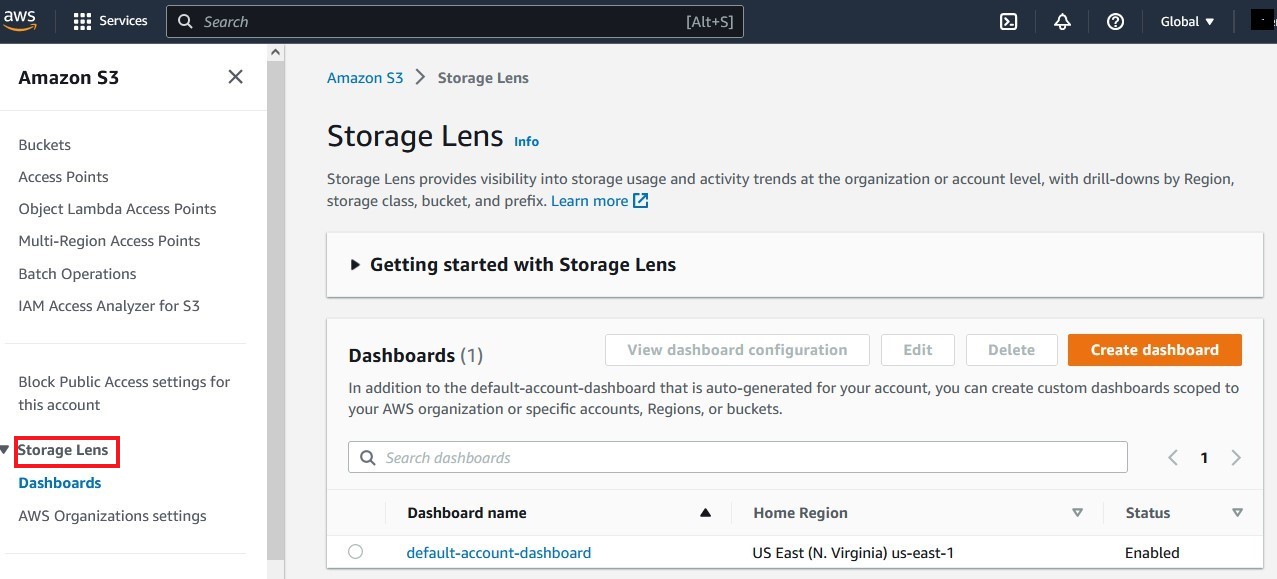
Task: Go to previous dashboards page arrow
Action: pos(1173,458)
